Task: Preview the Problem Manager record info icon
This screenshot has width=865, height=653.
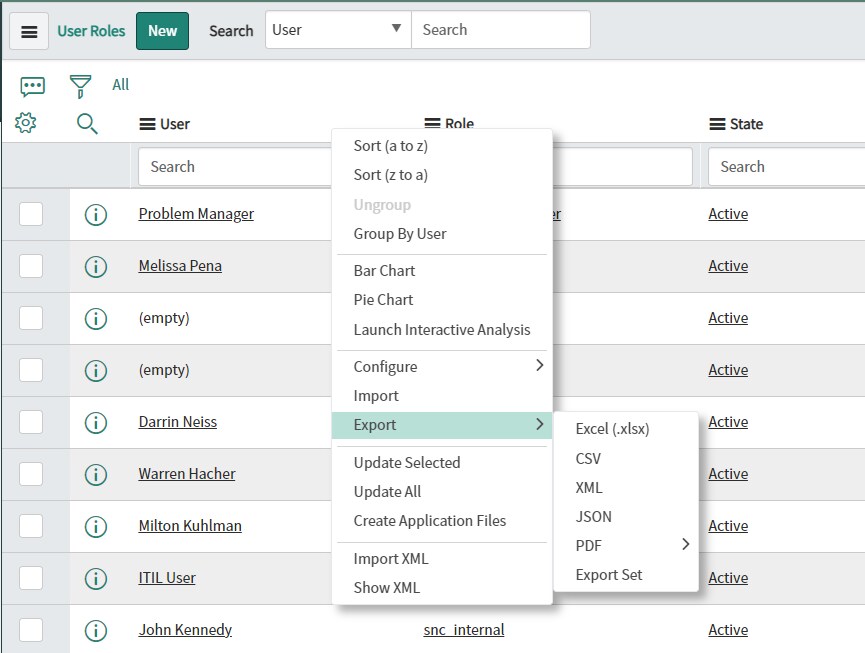Action: pyautogui.click(x=96, y=215)
